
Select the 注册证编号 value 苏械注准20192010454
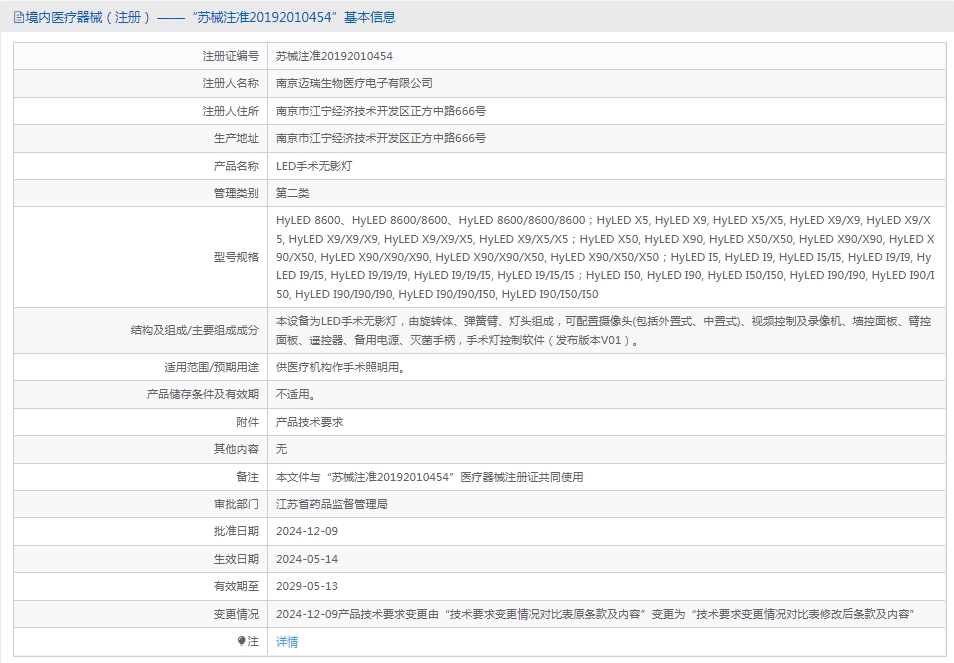pos(334,56)
